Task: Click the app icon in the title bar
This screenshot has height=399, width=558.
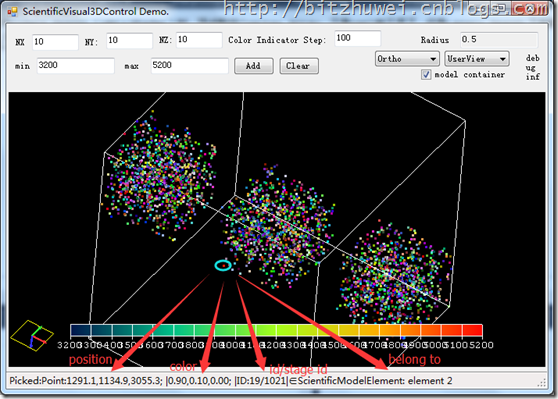Action: point(12,11)
